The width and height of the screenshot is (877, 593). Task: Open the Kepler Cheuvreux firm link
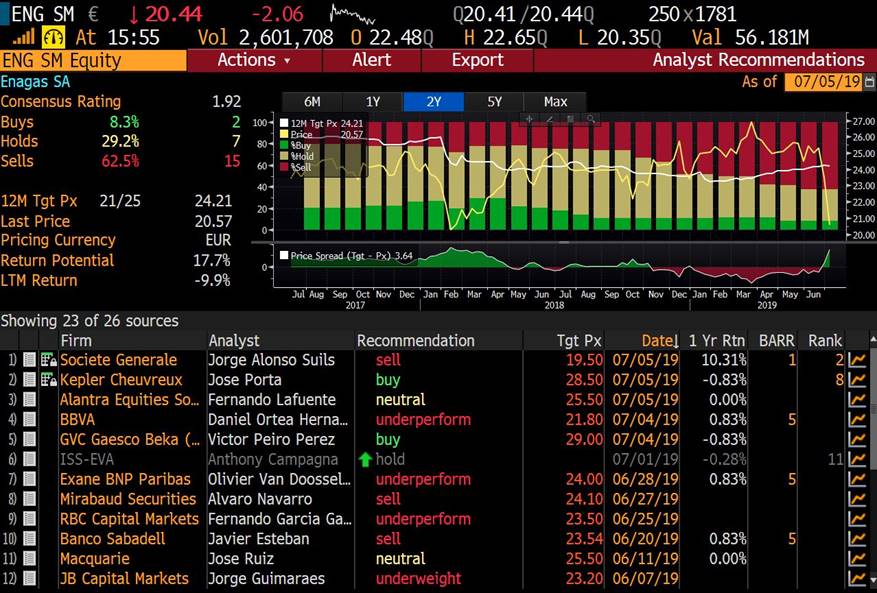coord(121,380)
